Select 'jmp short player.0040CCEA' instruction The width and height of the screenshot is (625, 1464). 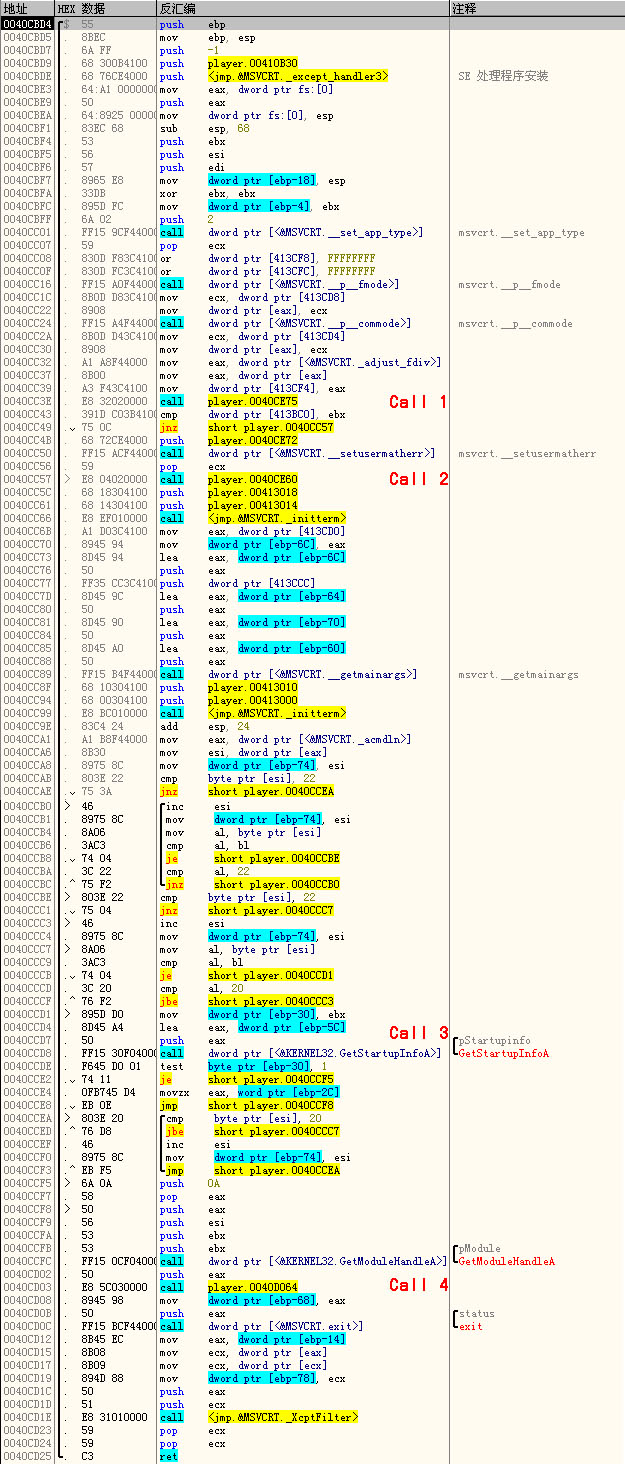click(x=252, y=1170)
